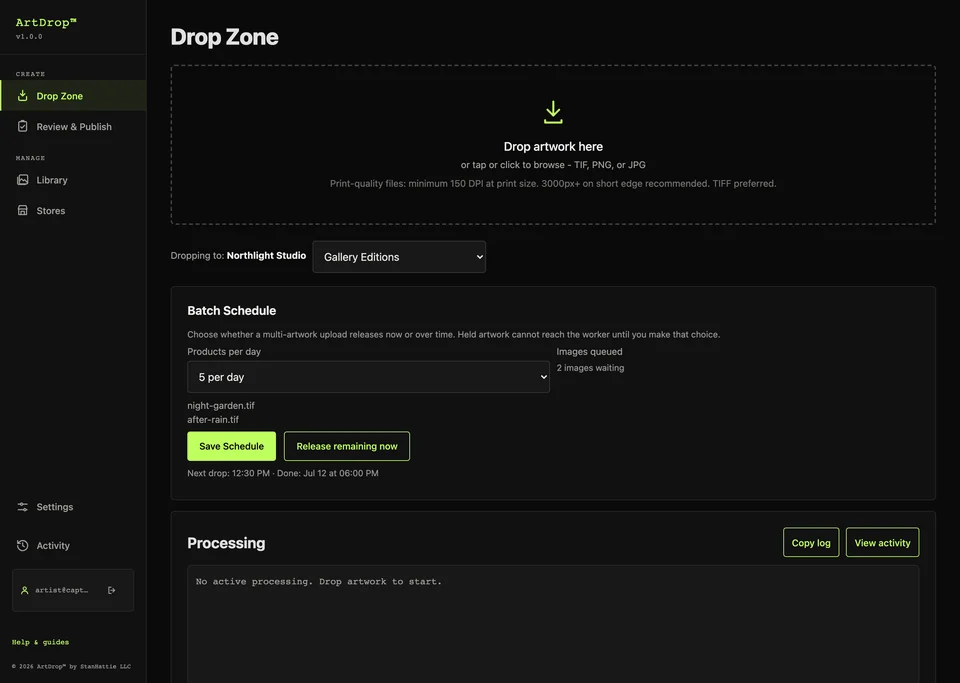Image resolution: width=960 pixels, height=683 pixels.
Task: Select the after-rain.tif file name
Action: tap(213, 419)
